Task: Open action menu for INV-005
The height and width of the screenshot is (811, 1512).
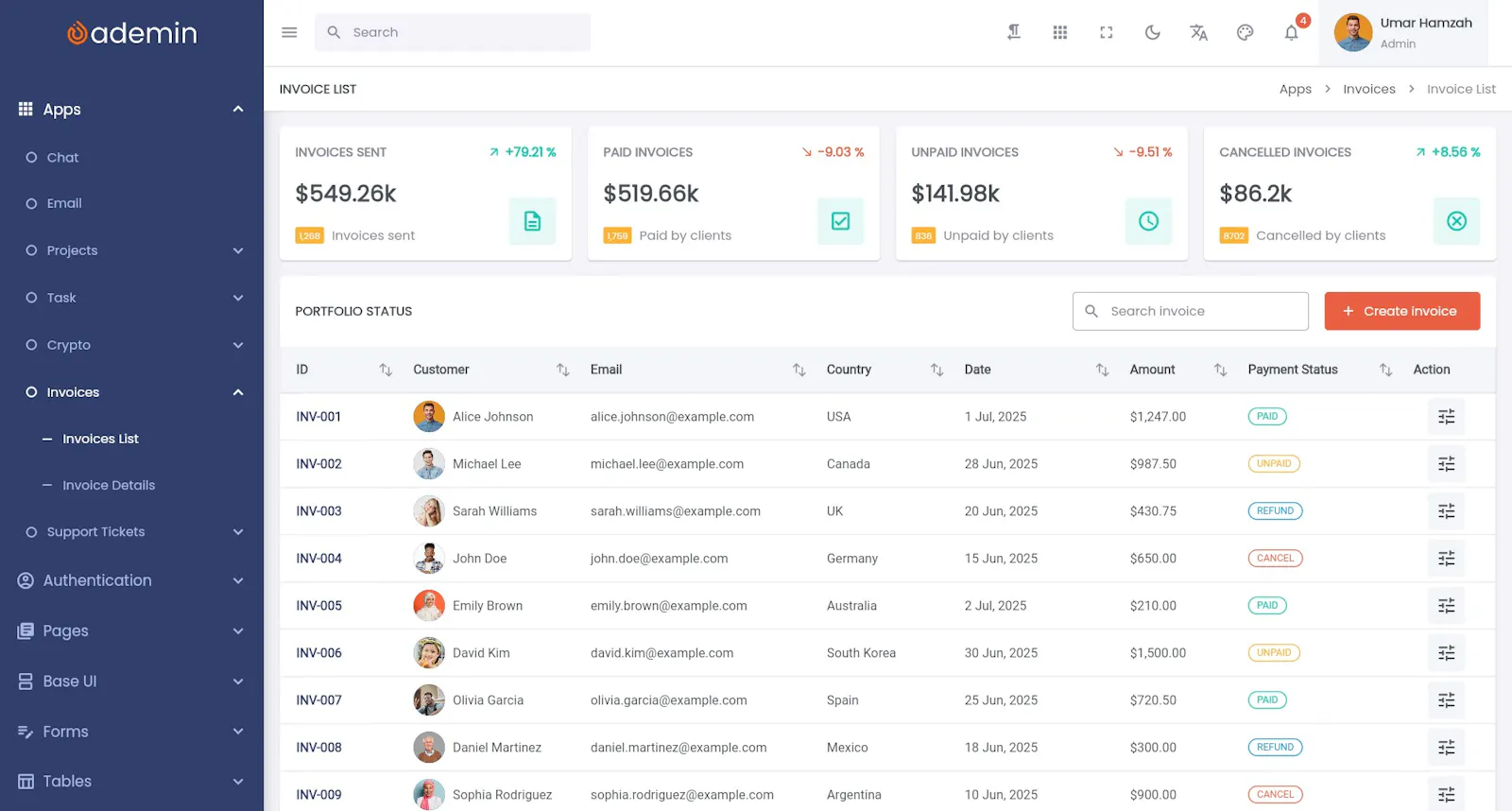Action: tap(1446, 606)
